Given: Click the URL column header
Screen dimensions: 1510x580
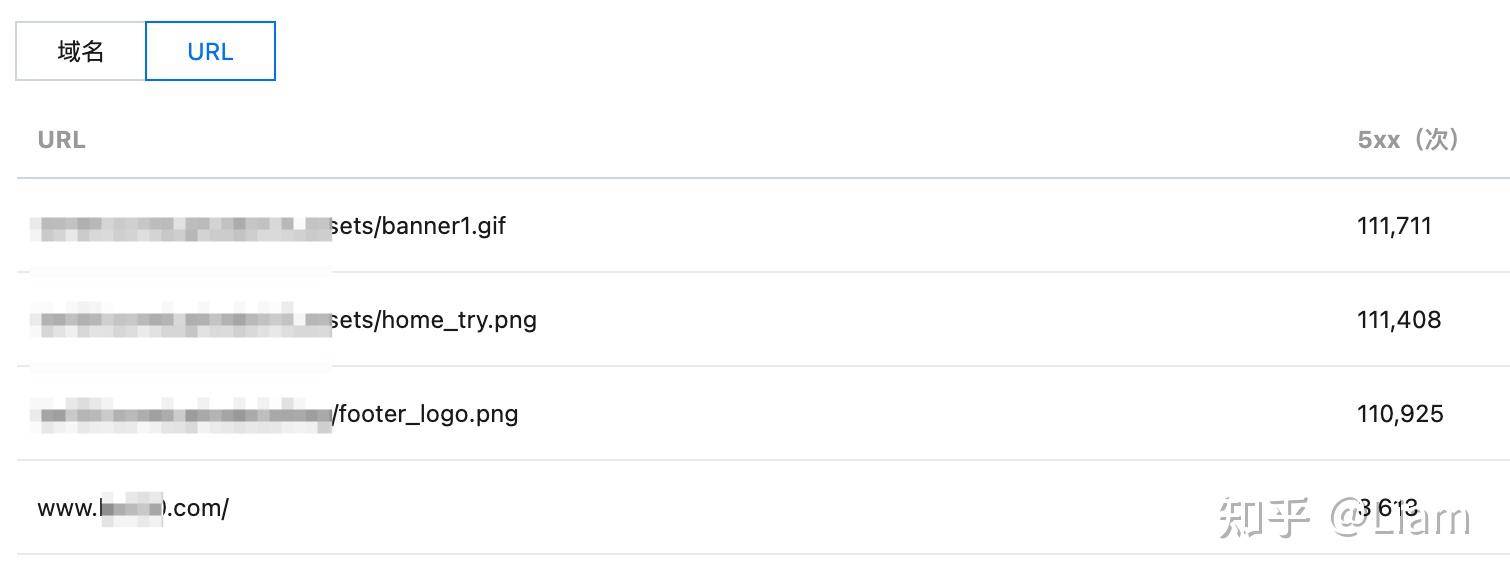Looking at the screenshot, I should click(62, 140).
